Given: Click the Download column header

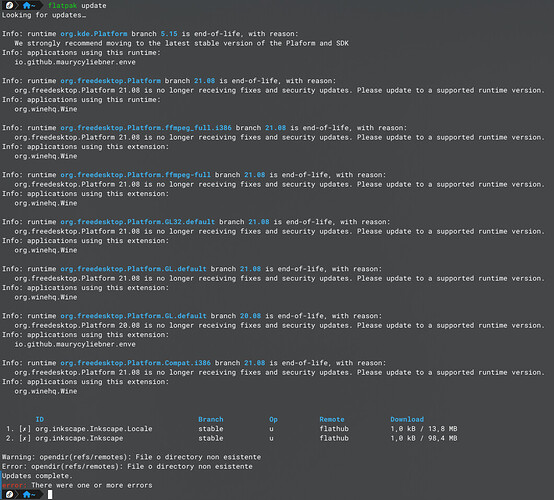Looking at the screenshot, I should [x=407, y=419].
